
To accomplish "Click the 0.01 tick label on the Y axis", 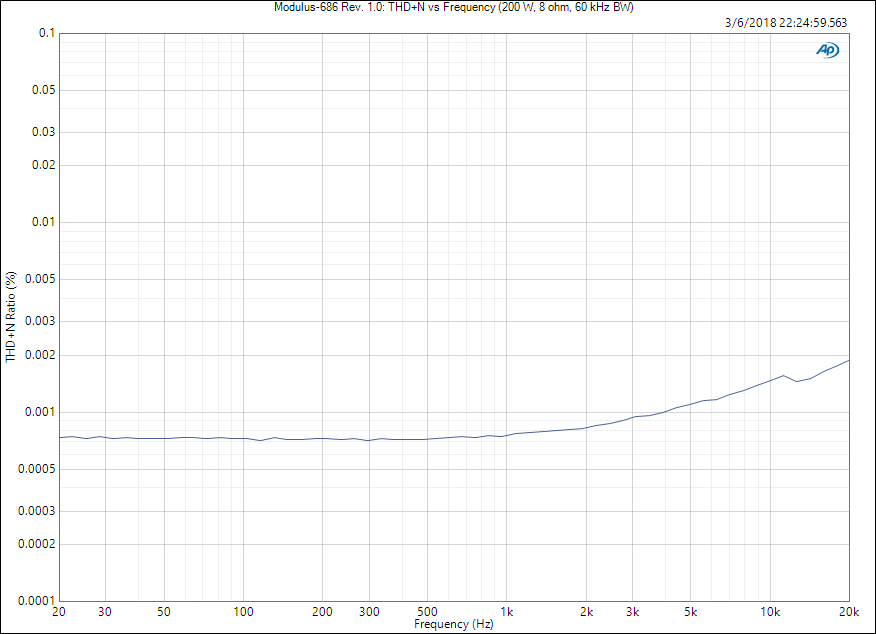I will pyautogui.click(x=44, y=222).
